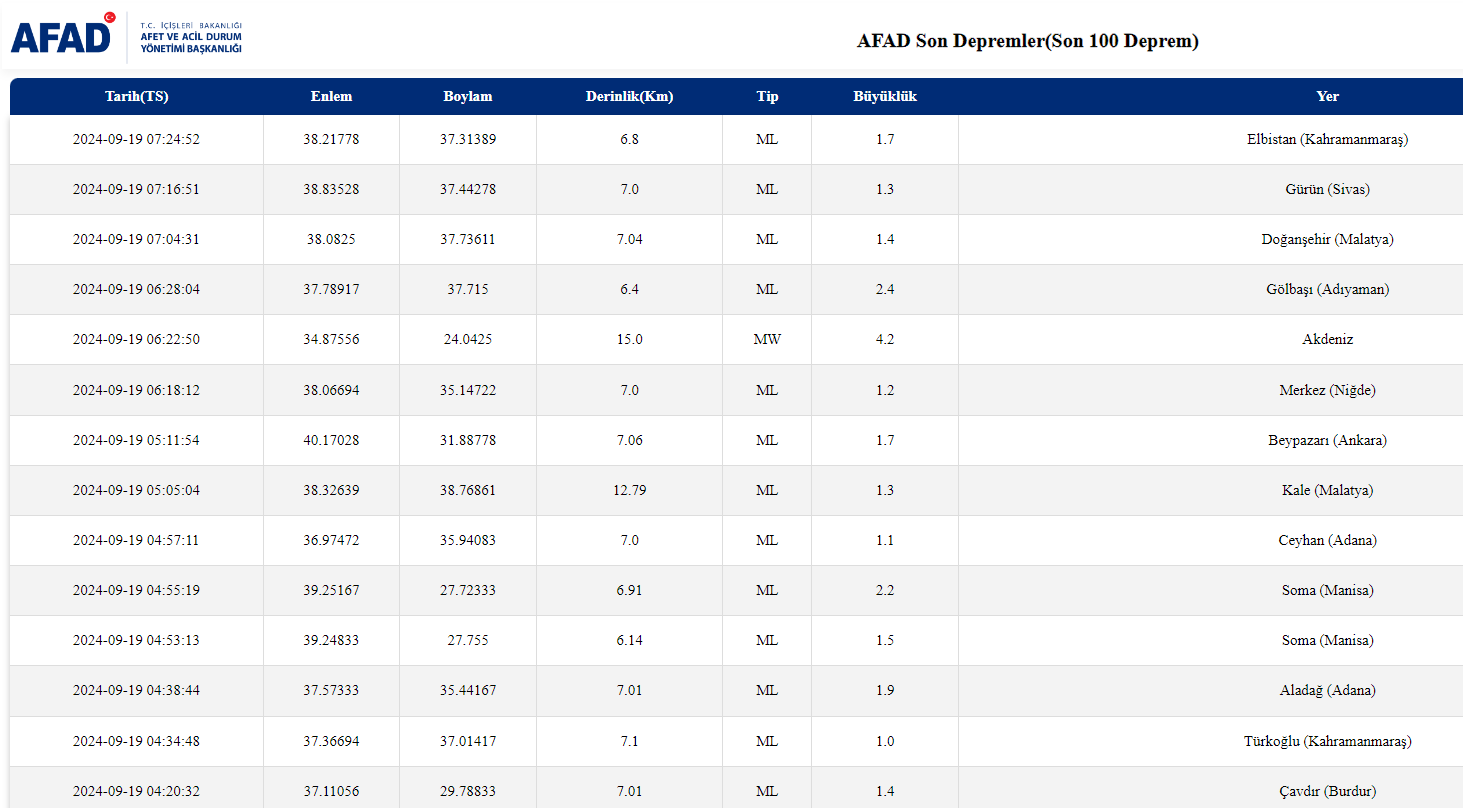This screenshot has width=1463, height=808.
Task: Click the Tarih(TS) column header
Action: 137,97
